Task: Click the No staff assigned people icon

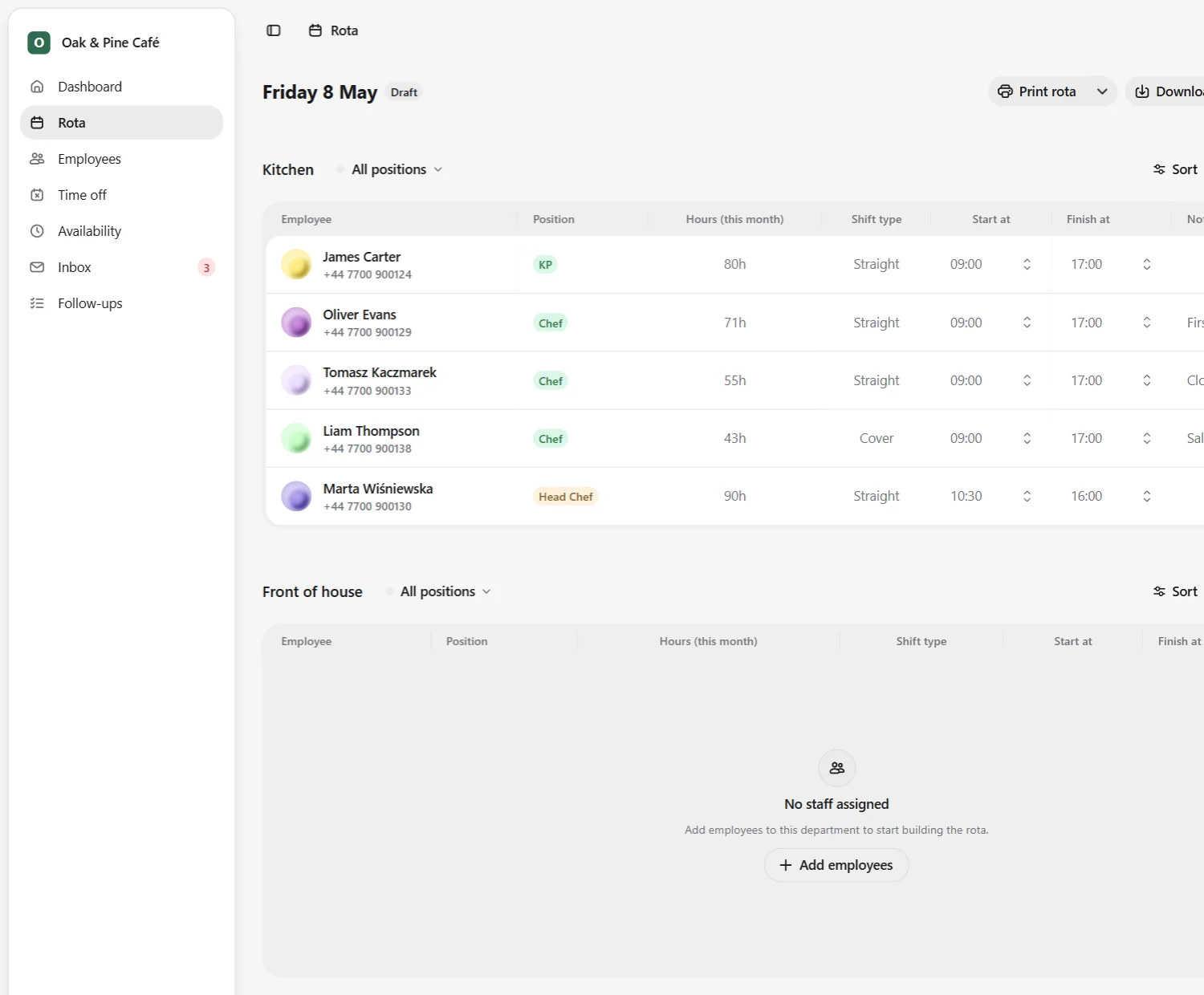Action: point(836,768)
